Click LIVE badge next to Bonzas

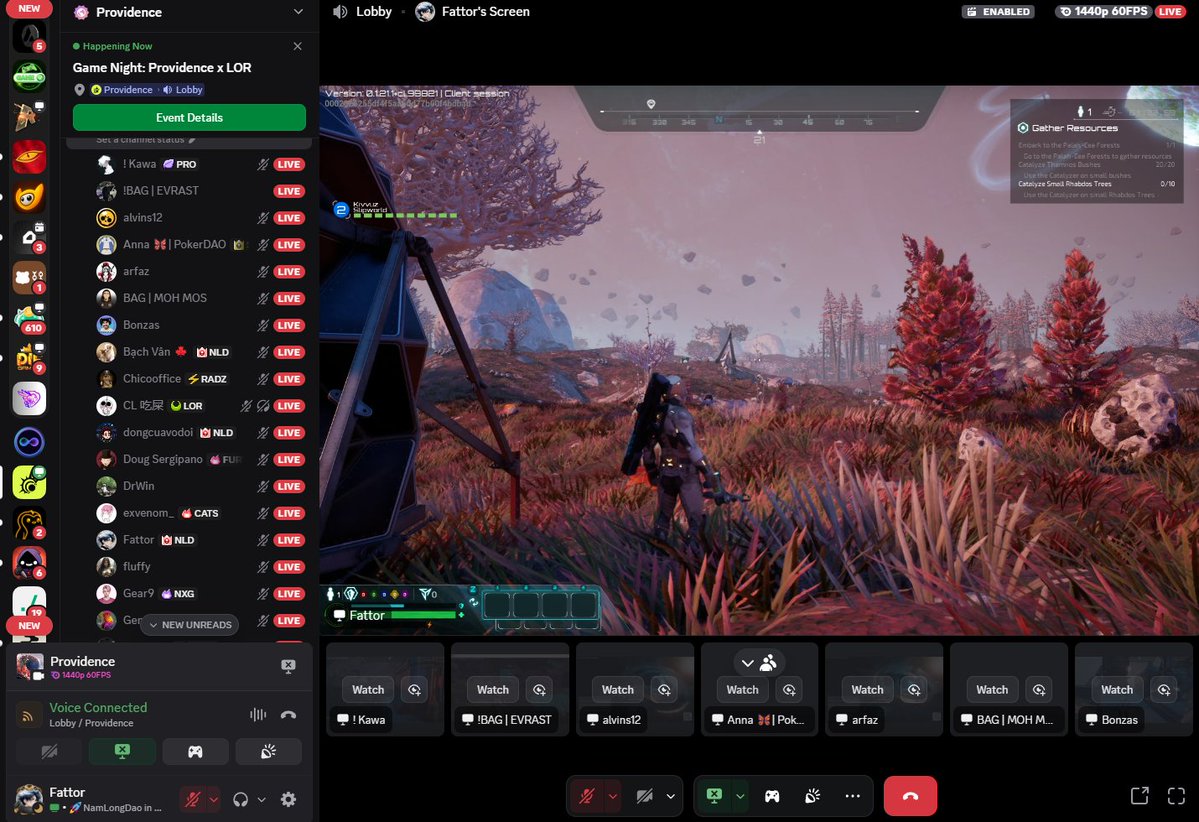click(x=289, y=325)
